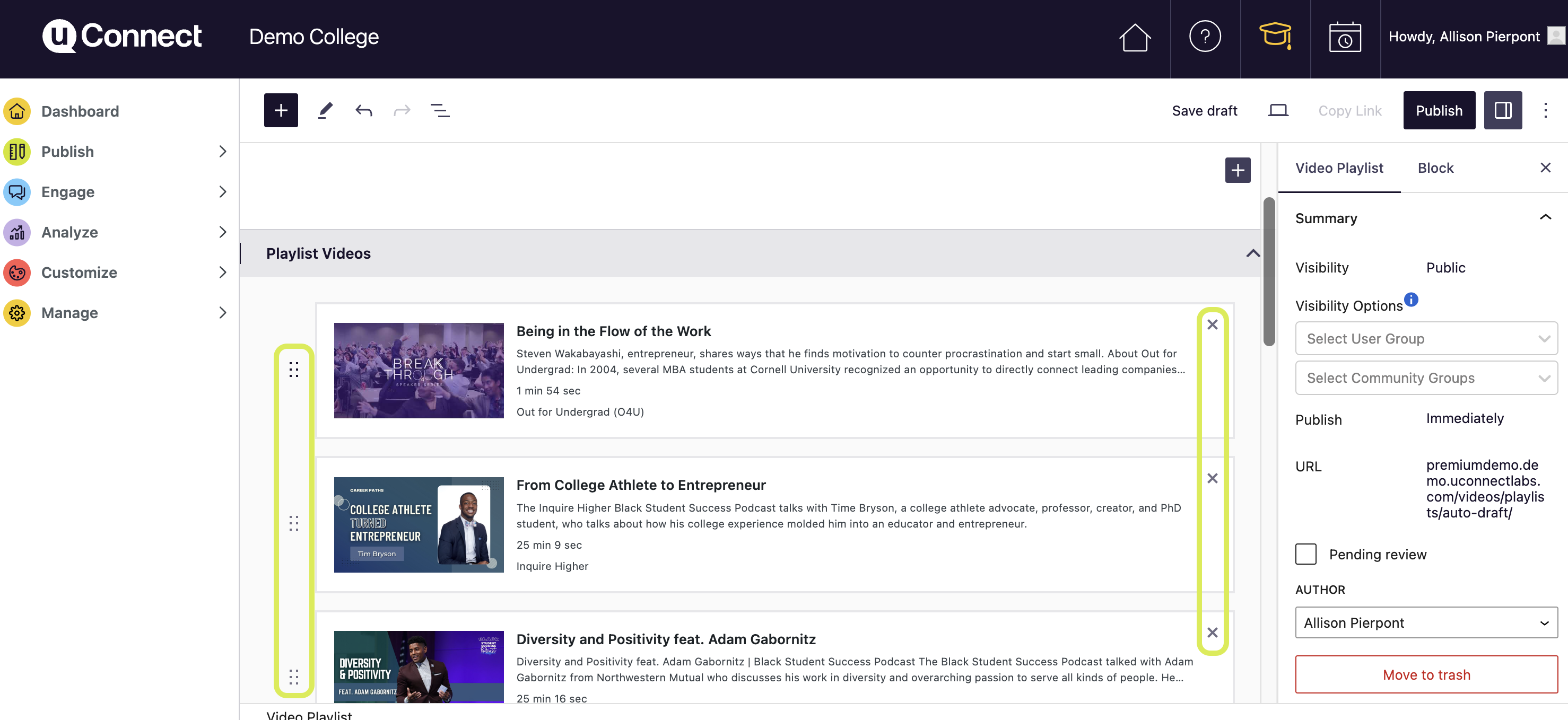The width and height of the screenshot is (1568, 720).
Task: Open the document overview list icon
Action: (440, 110)
